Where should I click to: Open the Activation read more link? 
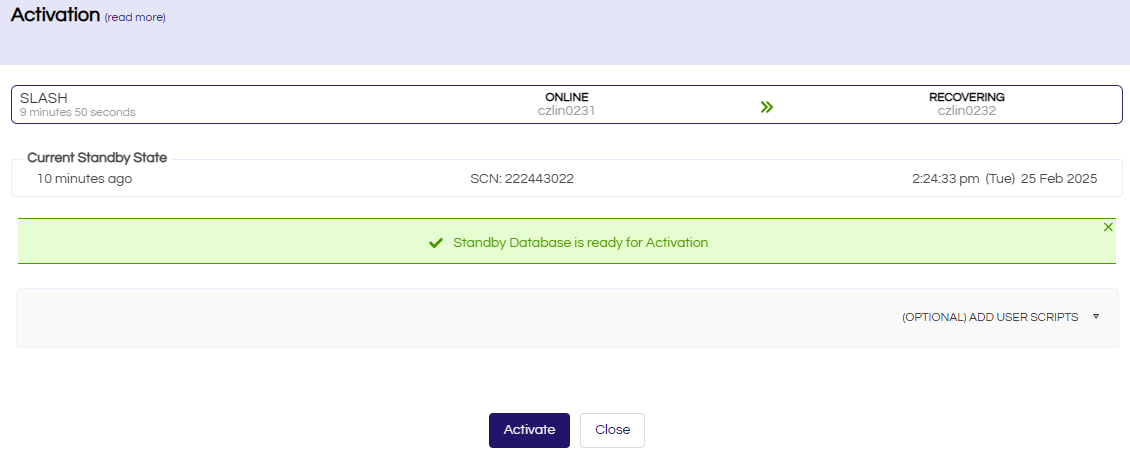(x=135, y=17)
